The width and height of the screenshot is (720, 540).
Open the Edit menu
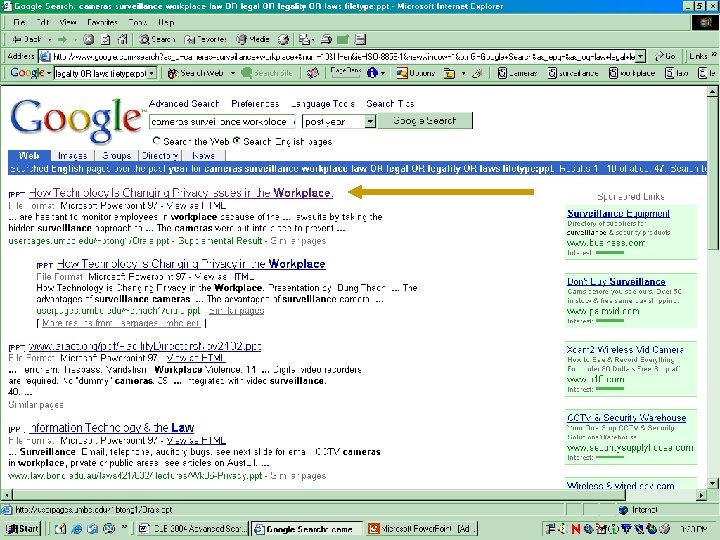tap(42, 22)
